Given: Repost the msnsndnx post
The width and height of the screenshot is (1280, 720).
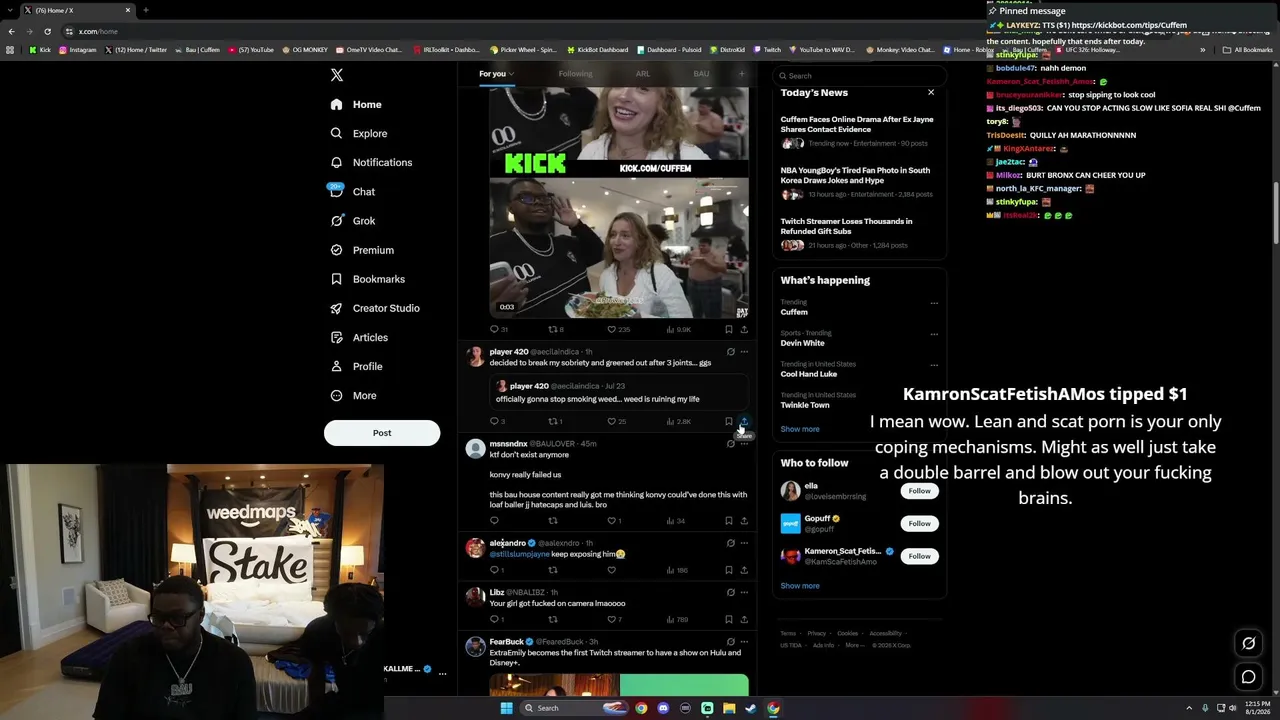Looking at the screenshot, I should (x=552, y=521).
